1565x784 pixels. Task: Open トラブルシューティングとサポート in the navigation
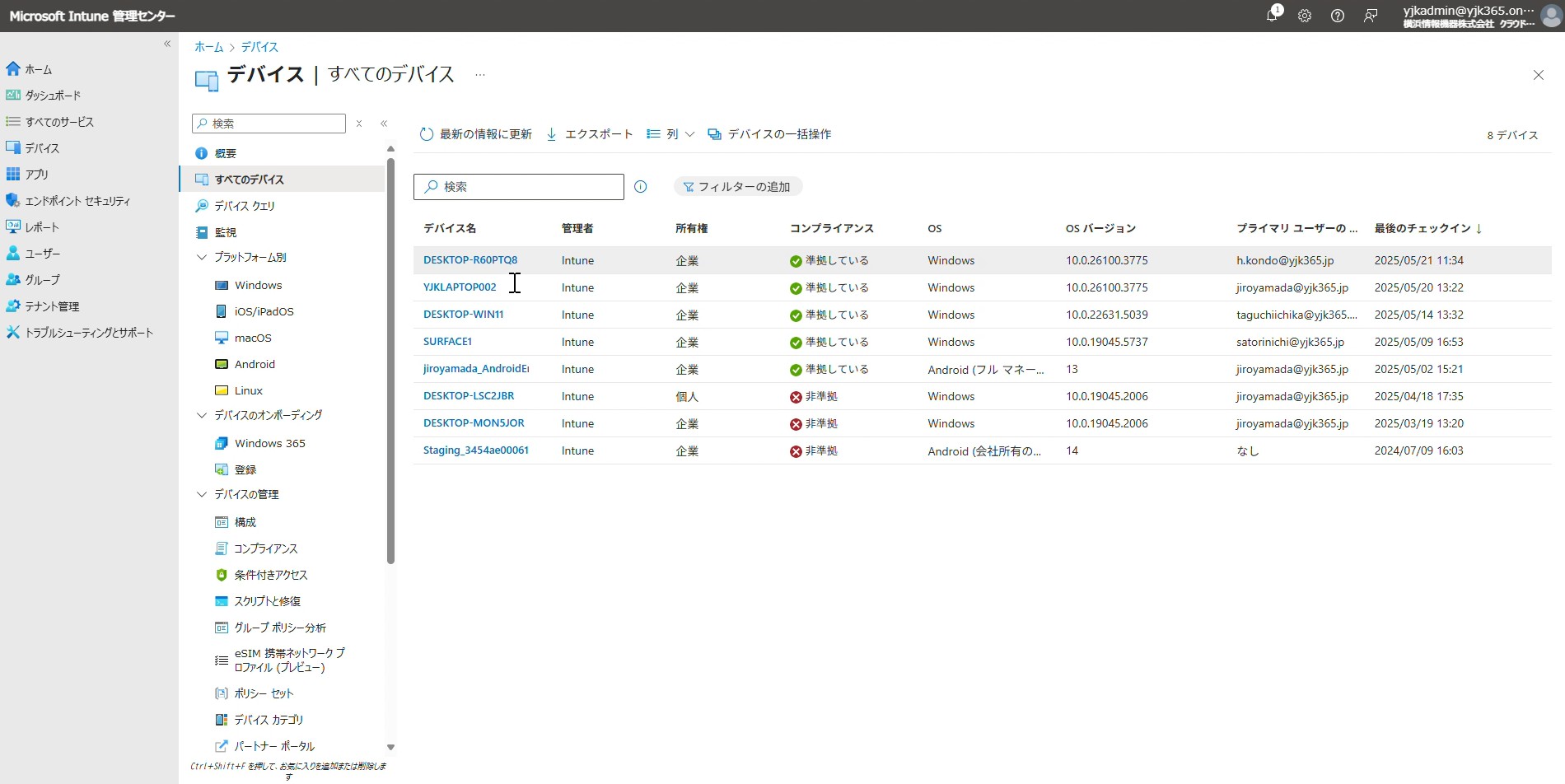tap(89, 333)
